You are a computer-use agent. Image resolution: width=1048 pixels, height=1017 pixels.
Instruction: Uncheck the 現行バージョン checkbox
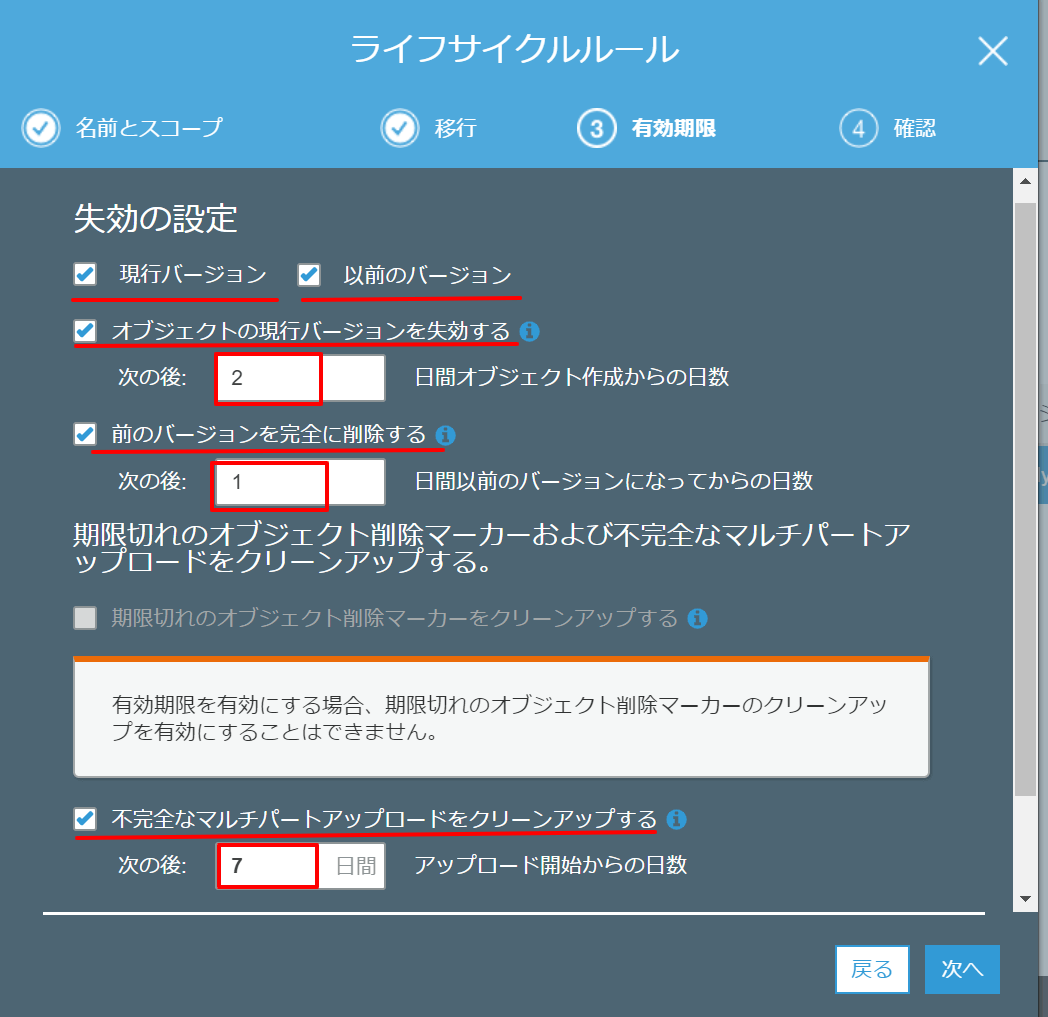pos(86,274)
